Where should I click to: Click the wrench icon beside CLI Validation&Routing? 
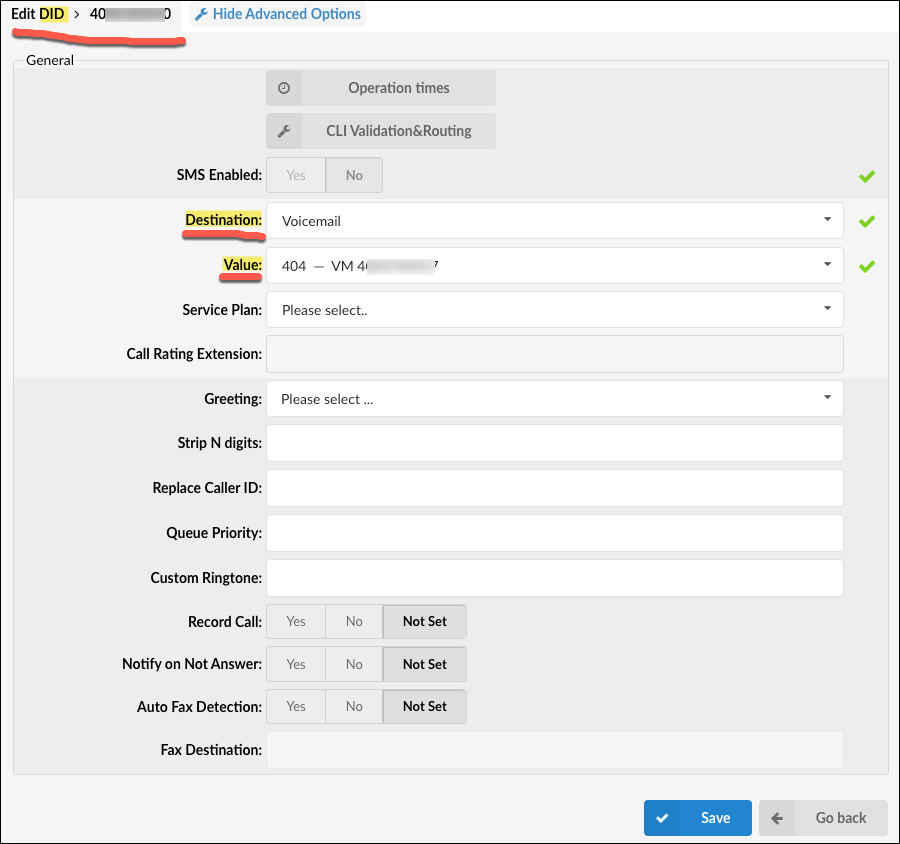[284, 131]
